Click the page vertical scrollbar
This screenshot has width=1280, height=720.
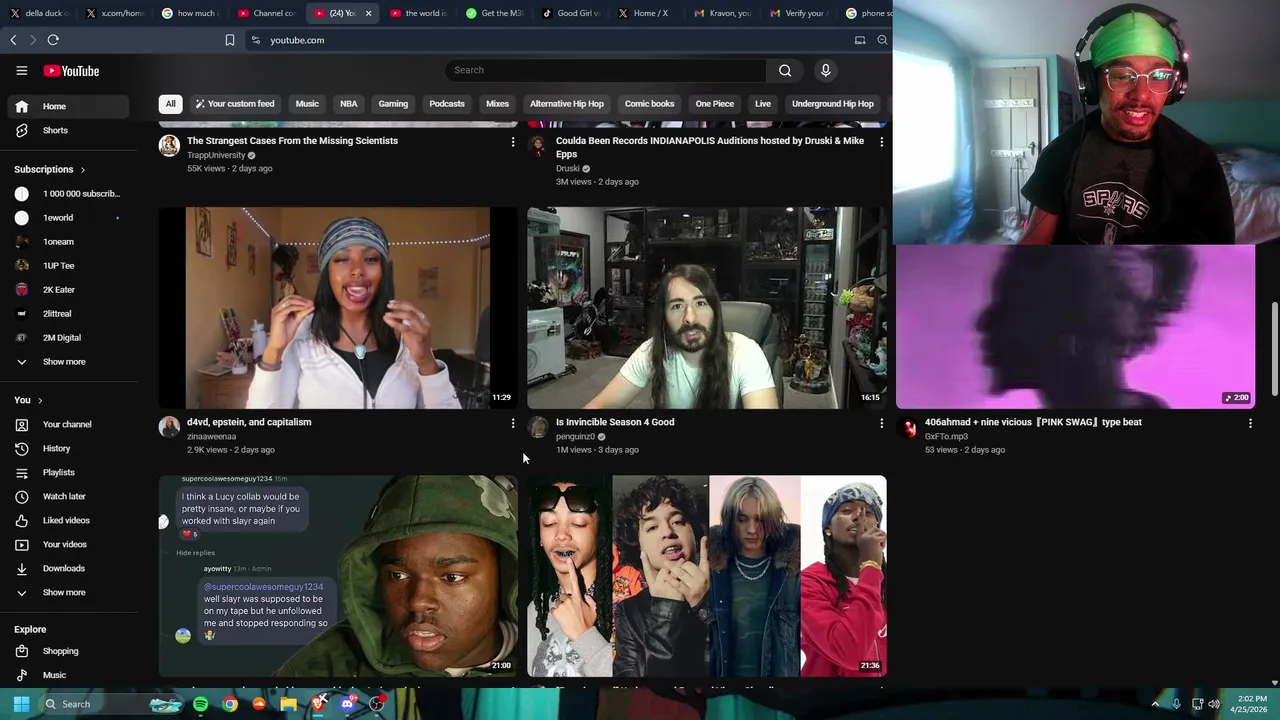pos(1274,350)
